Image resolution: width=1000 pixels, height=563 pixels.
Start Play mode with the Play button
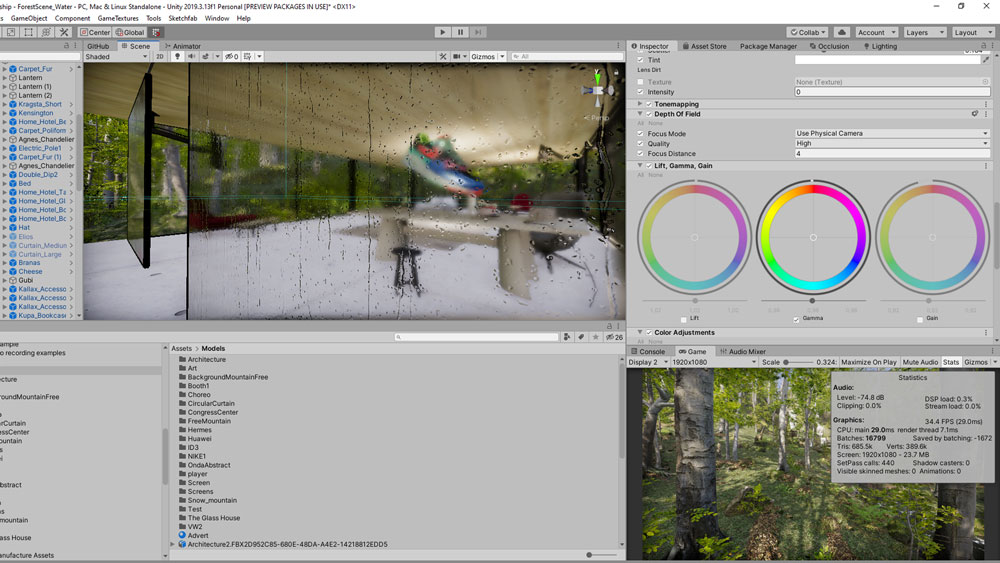point(443,32)
